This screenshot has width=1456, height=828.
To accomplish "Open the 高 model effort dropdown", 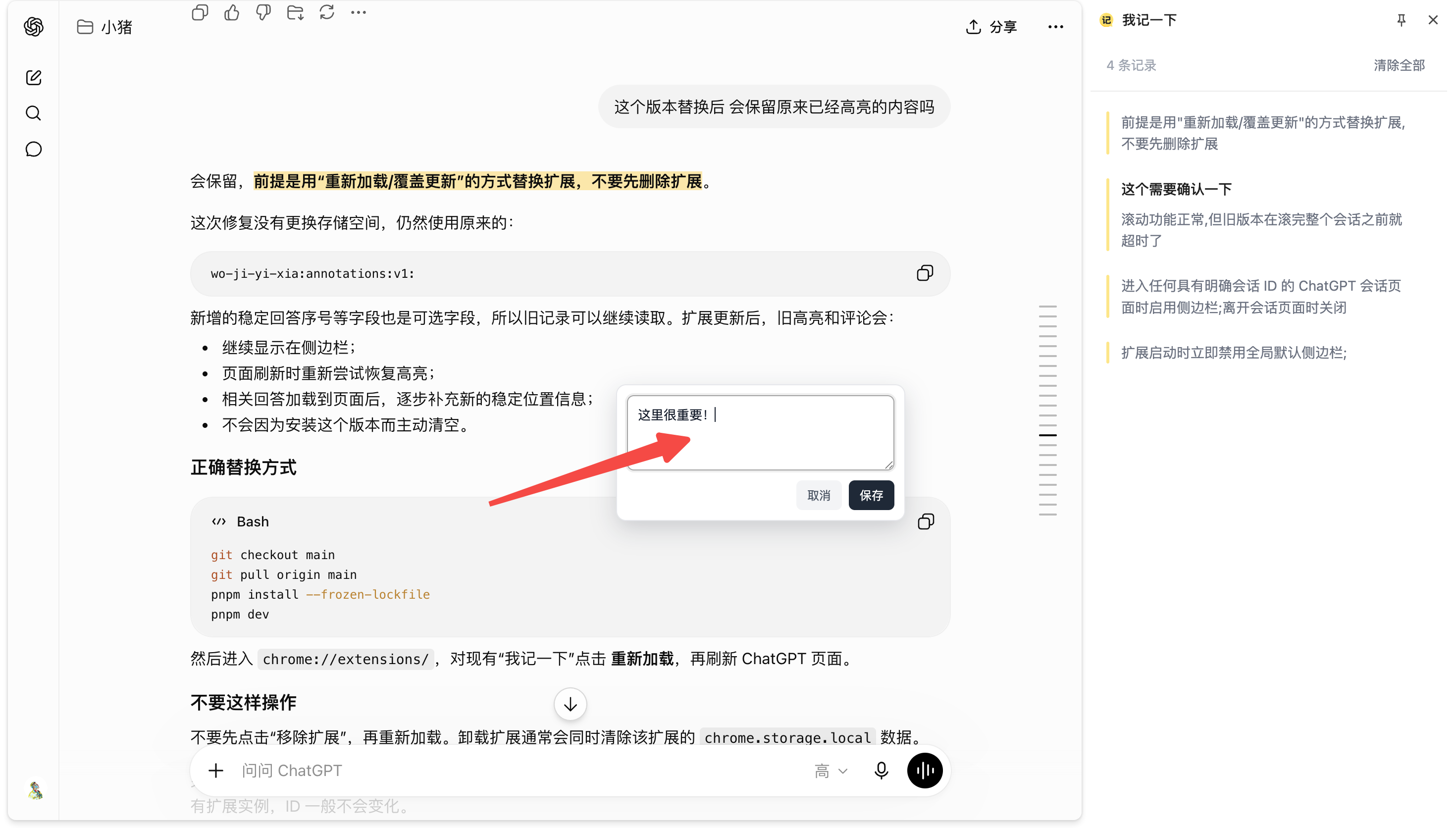I will click(831, 771).
